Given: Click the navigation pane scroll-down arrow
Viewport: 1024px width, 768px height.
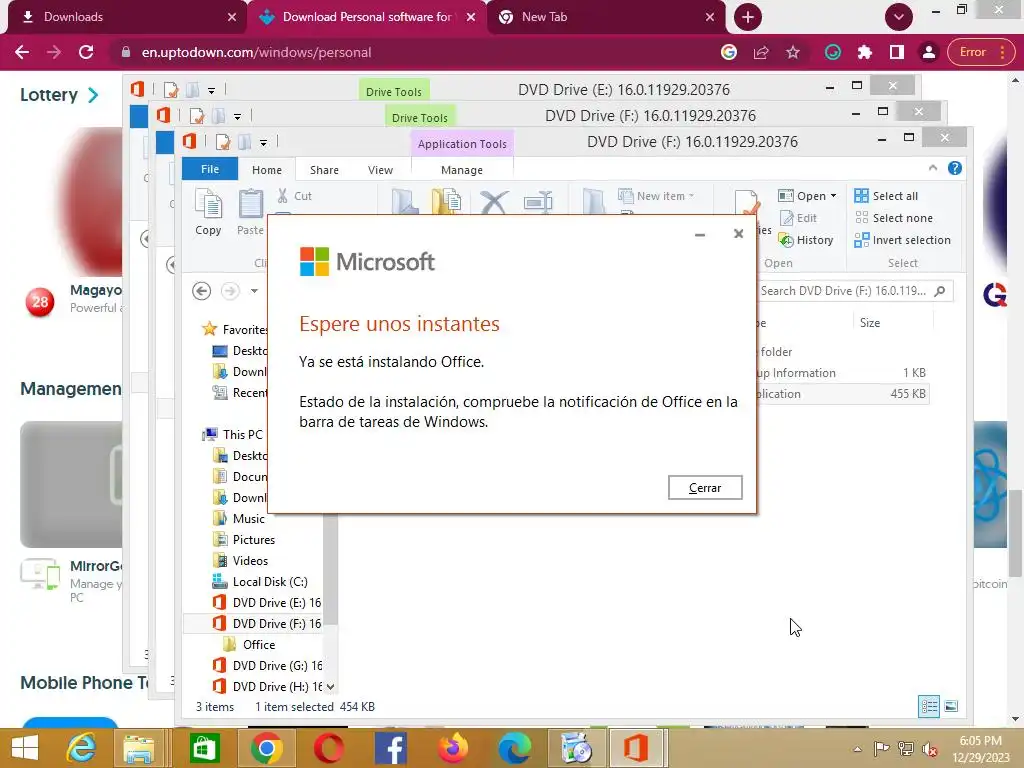Looking at the screenshot, I should pos(330,686).
